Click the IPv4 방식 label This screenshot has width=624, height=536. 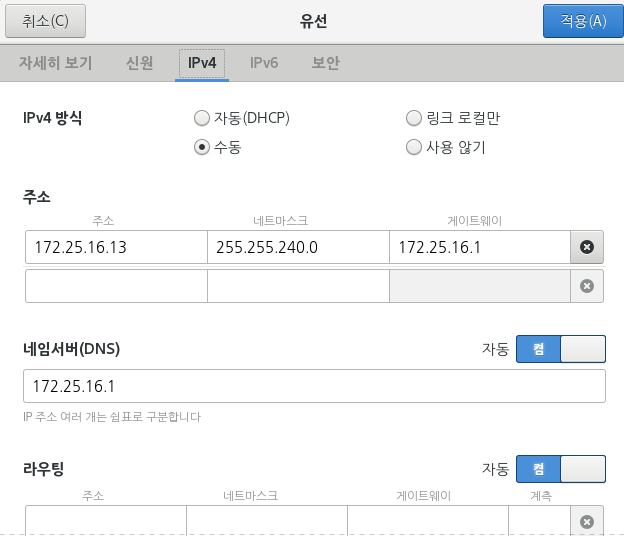coord(53,118)
